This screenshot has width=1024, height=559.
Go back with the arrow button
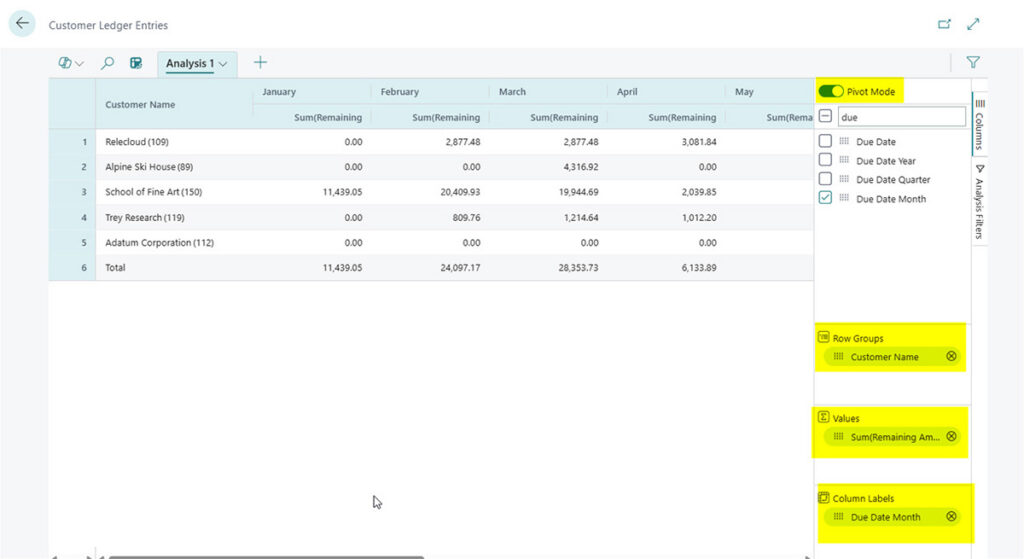point(22,24)
